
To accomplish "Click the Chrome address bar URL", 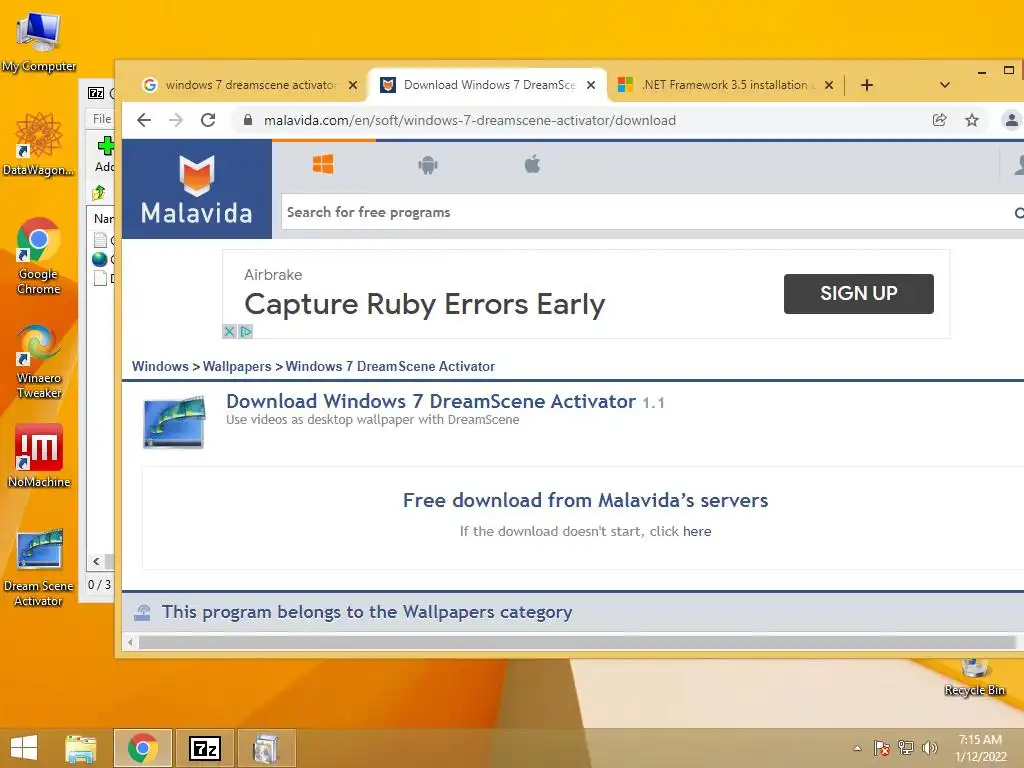I will (x=470, y=120).
